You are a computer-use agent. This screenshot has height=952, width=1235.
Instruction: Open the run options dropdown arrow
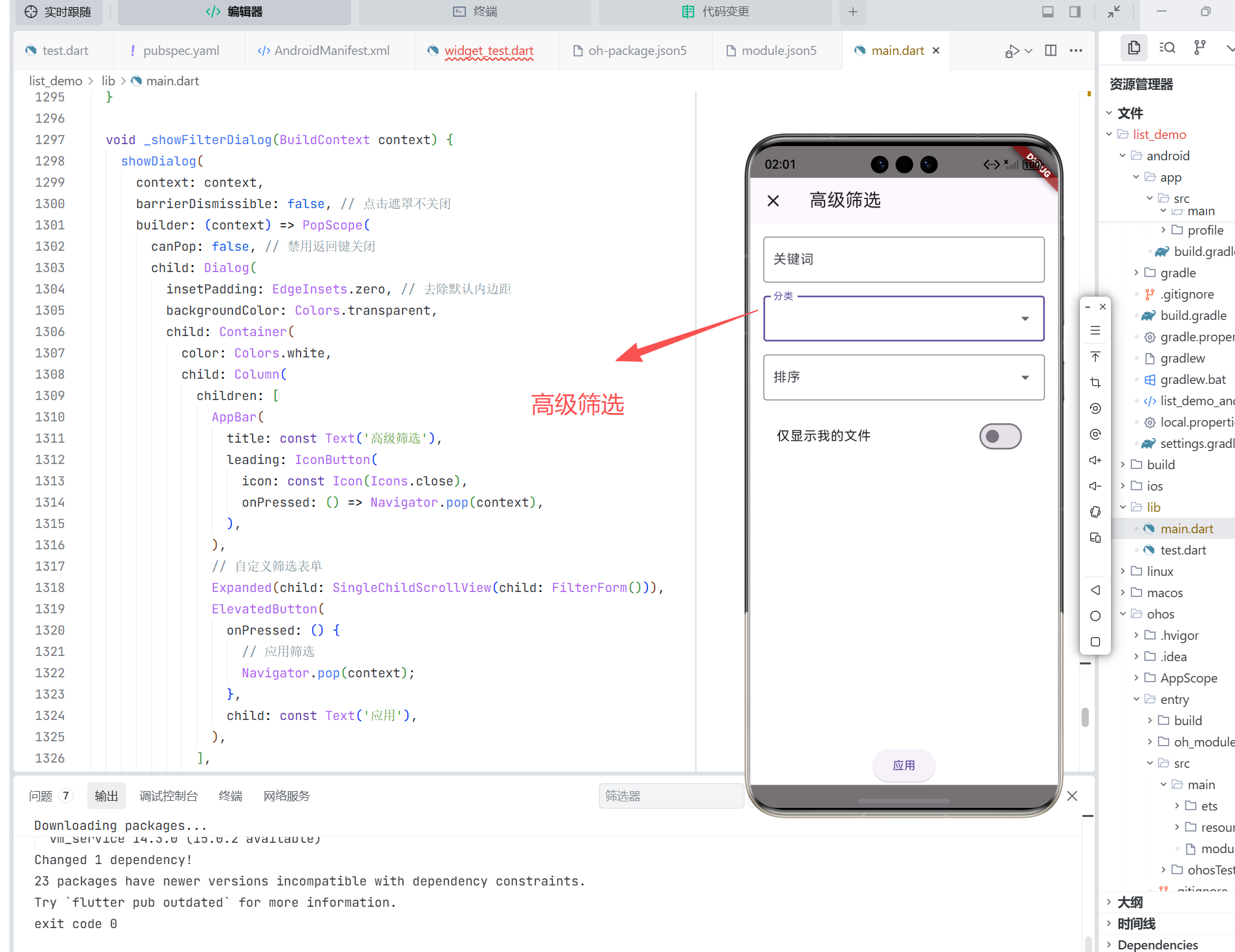(1029, 50)
